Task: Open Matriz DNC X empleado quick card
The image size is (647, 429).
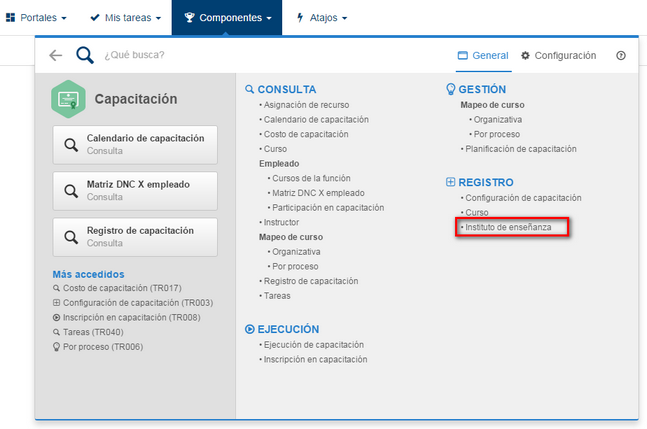Action: click(135, 191)
